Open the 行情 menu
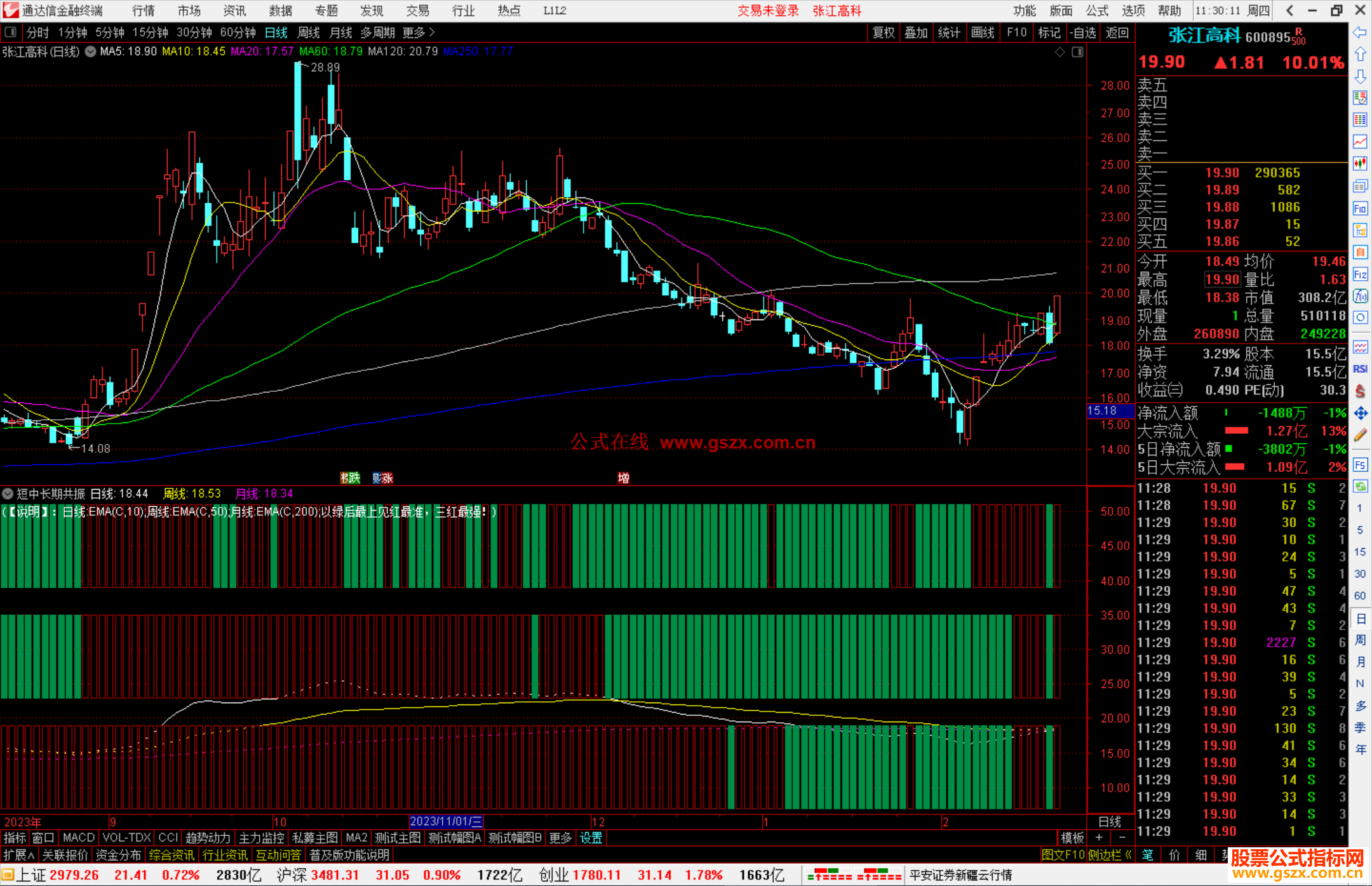1372x886 pixels. (x=143, y=10)
